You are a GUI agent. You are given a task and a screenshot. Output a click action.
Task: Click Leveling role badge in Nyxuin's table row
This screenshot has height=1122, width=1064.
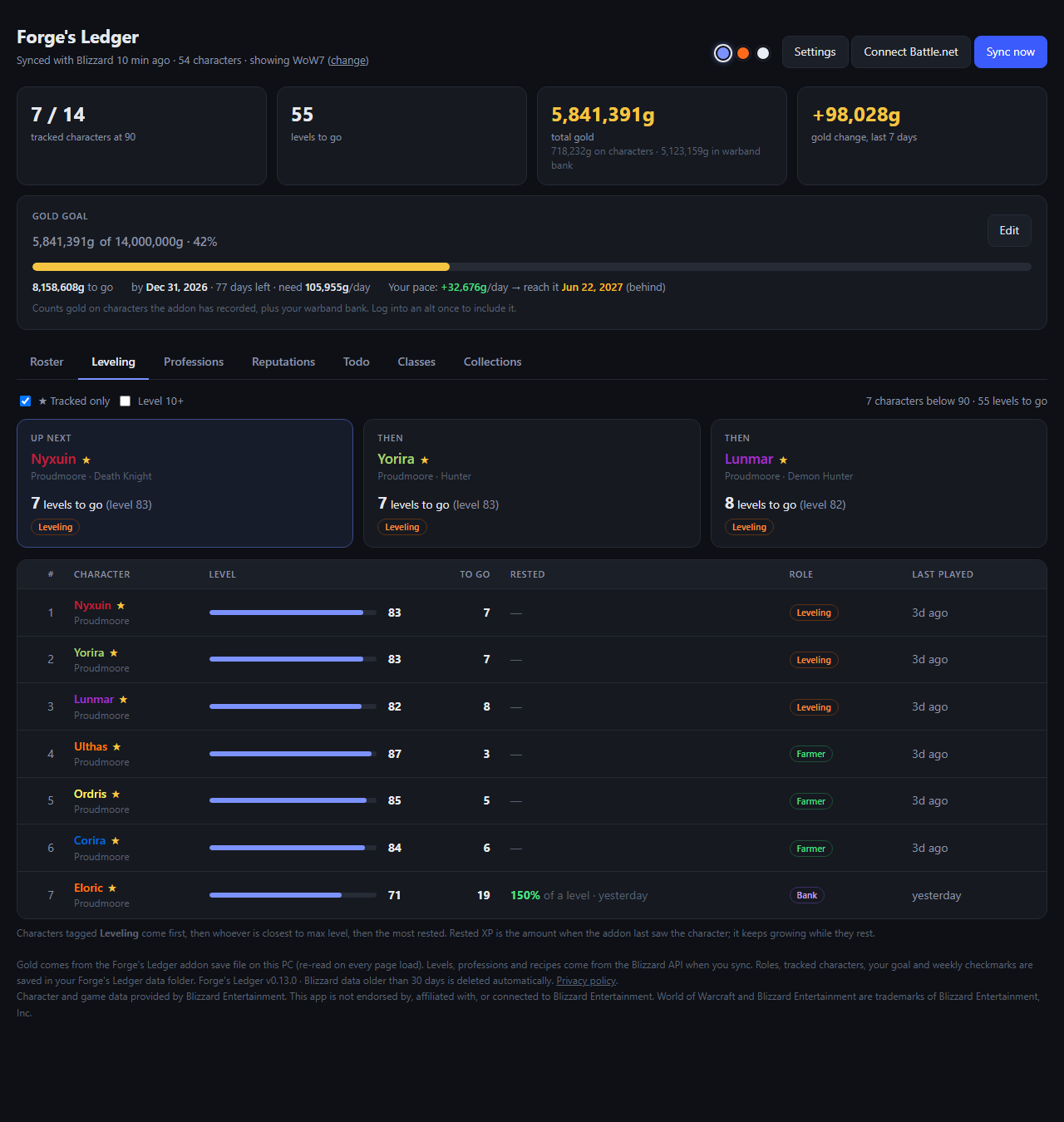(x=814, y=613)
